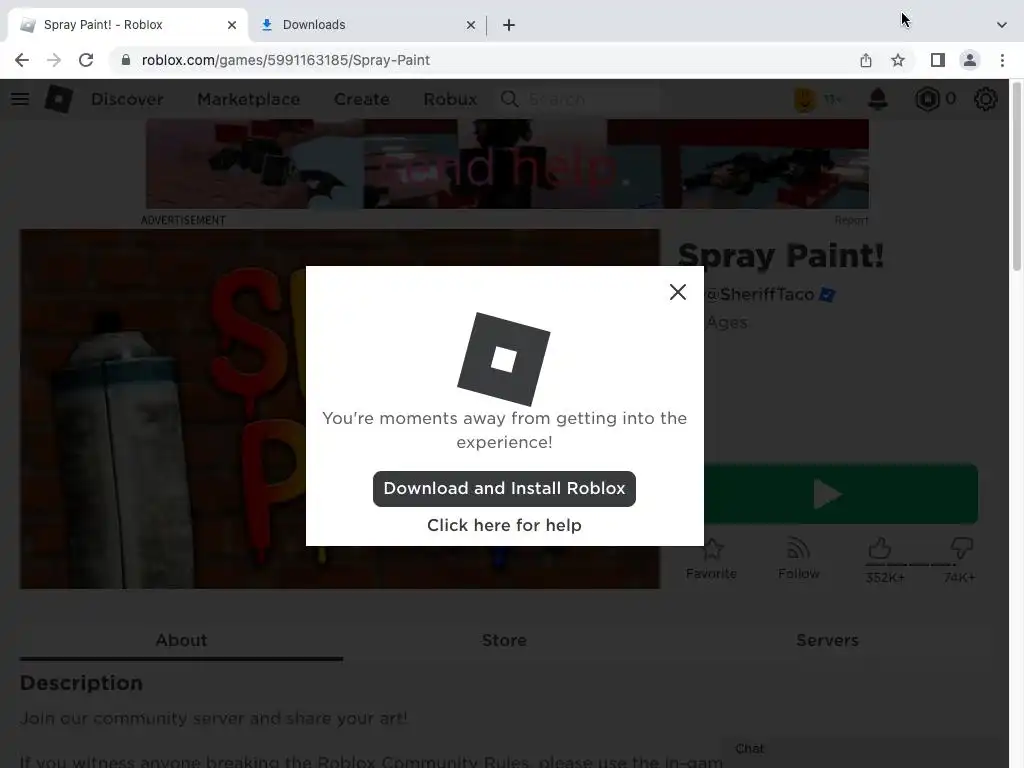Image resolution: width=1024 pixels, height=768 pixels.
Task: Click the address bar URL
Action: tap(285, 60)
